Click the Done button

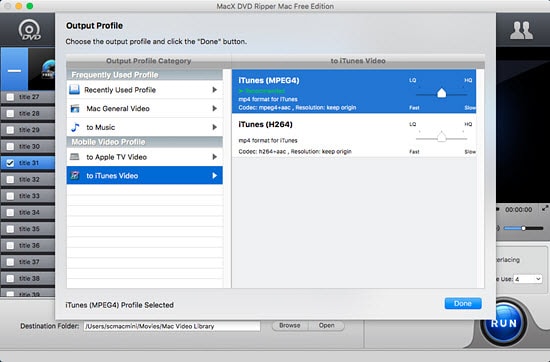[463, 304]
